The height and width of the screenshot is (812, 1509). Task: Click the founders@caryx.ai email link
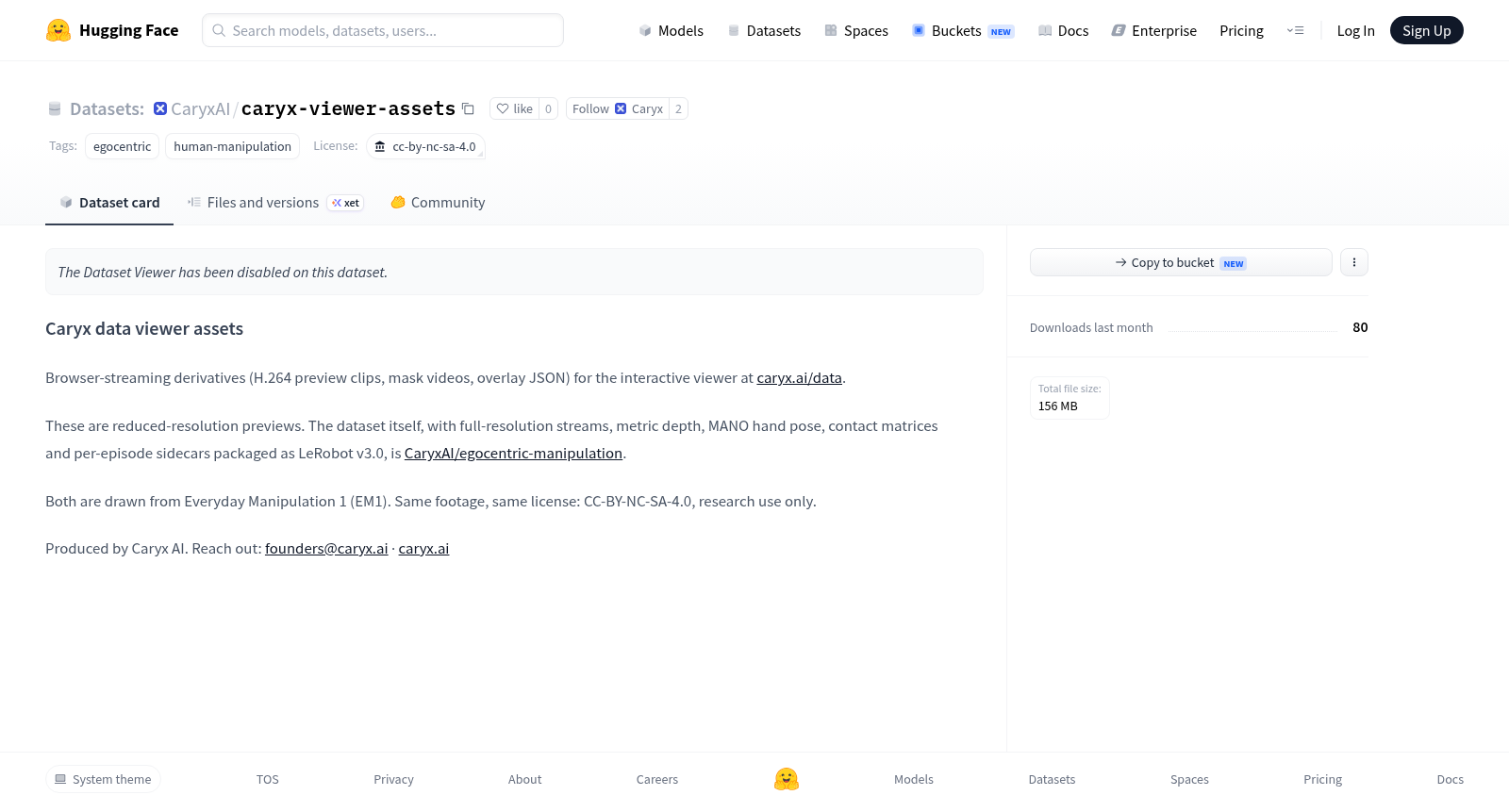pyautogui.click(x=326, y=548)
